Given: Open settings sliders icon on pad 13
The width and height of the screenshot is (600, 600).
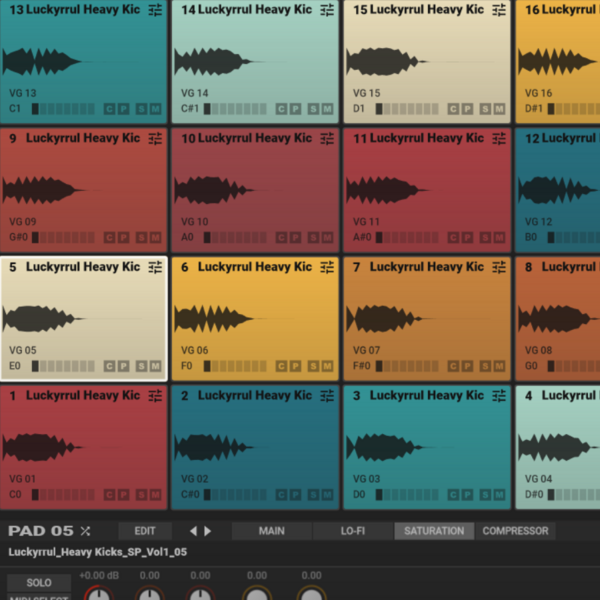Looking at the screenshot, I should pyautogui.click(x=155, y=10).
